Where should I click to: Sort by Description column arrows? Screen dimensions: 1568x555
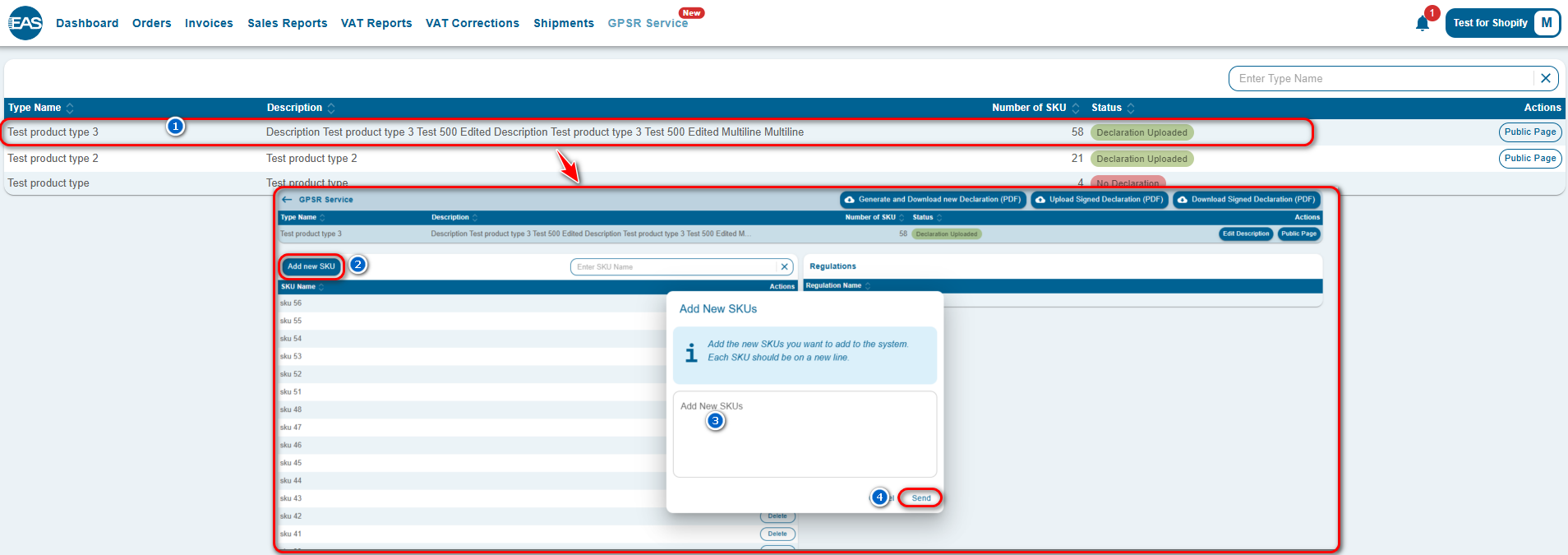click(331, 109)
